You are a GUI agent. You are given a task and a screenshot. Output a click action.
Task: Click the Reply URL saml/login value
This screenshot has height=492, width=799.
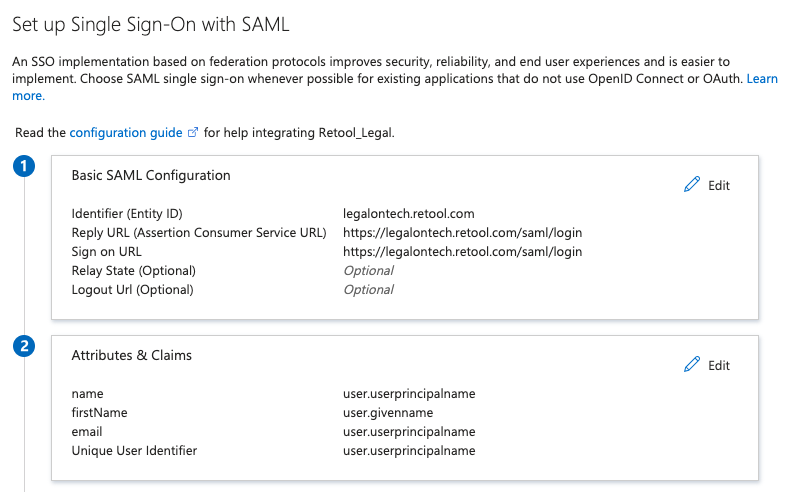462,232
